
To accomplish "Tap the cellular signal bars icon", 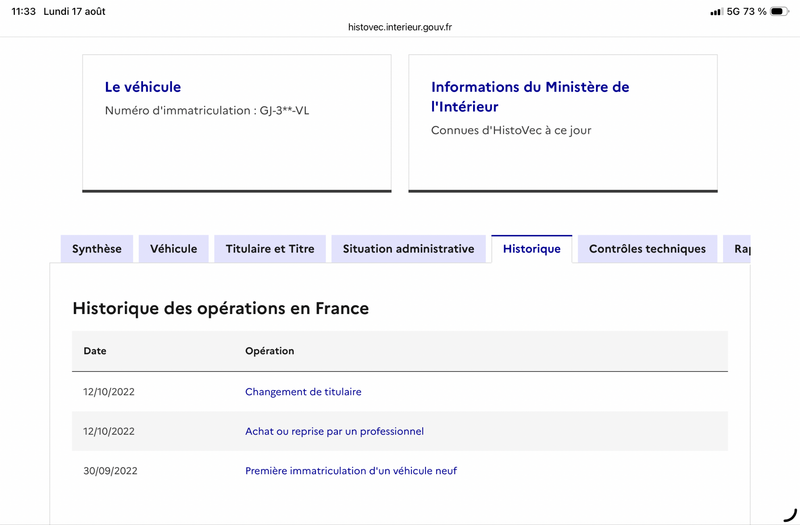I will (x=716, y=12).
